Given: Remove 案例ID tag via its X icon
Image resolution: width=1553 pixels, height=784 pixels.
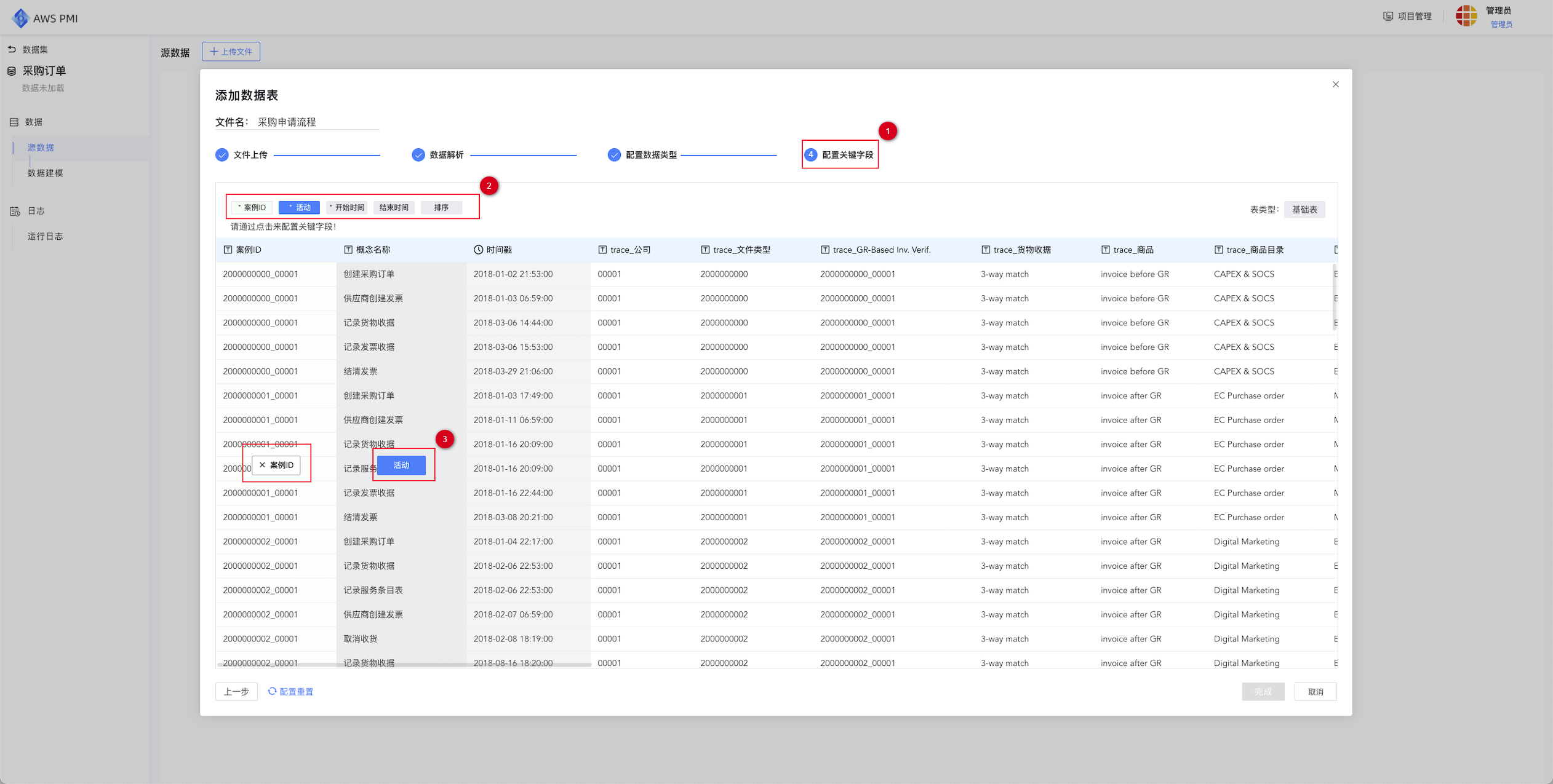Looking at the screenshot, I should coord(262,465).
